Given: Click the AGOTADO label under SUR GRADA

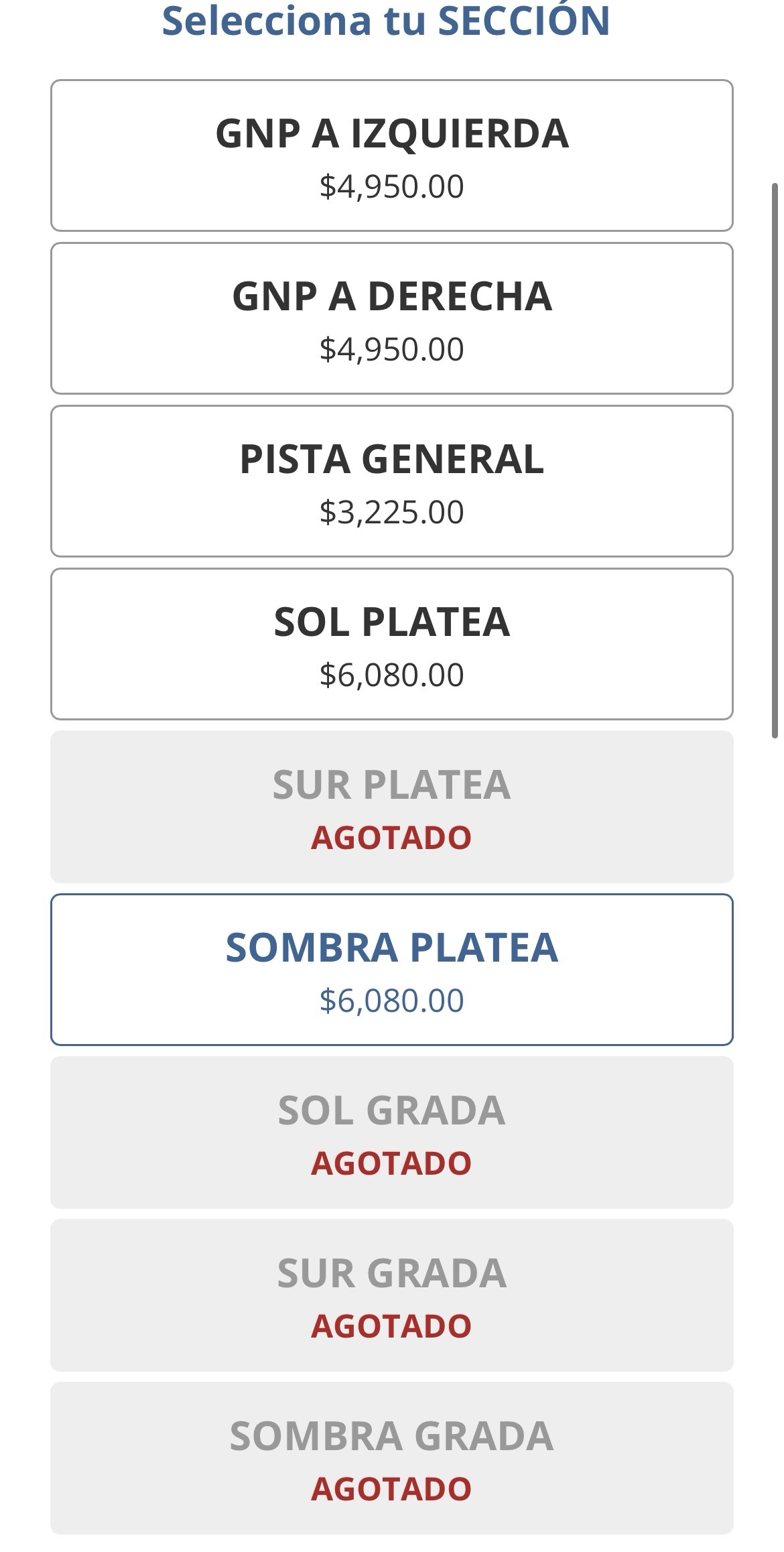Looking at the screenshot, I should point(391,1327).
